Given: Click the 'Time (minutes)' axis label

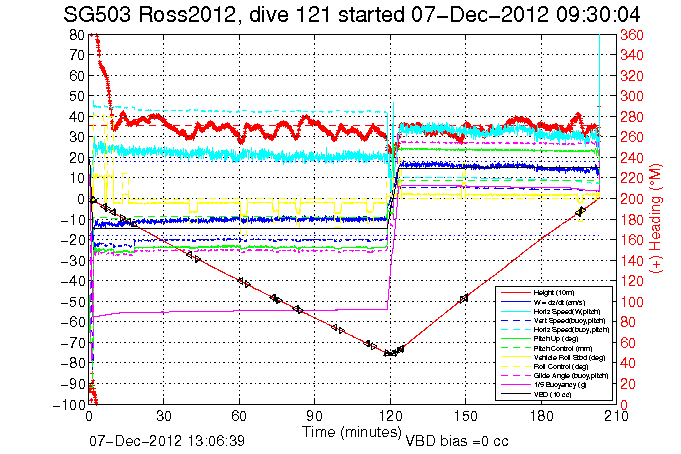Looking at the screenshot, I should point(352,432).
